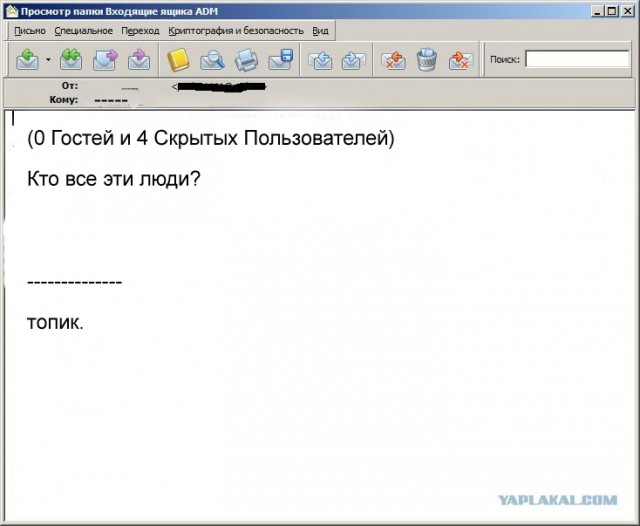Save message using floppy envelope icon
This screenshot has width=640, height=526.
(281, 60)
